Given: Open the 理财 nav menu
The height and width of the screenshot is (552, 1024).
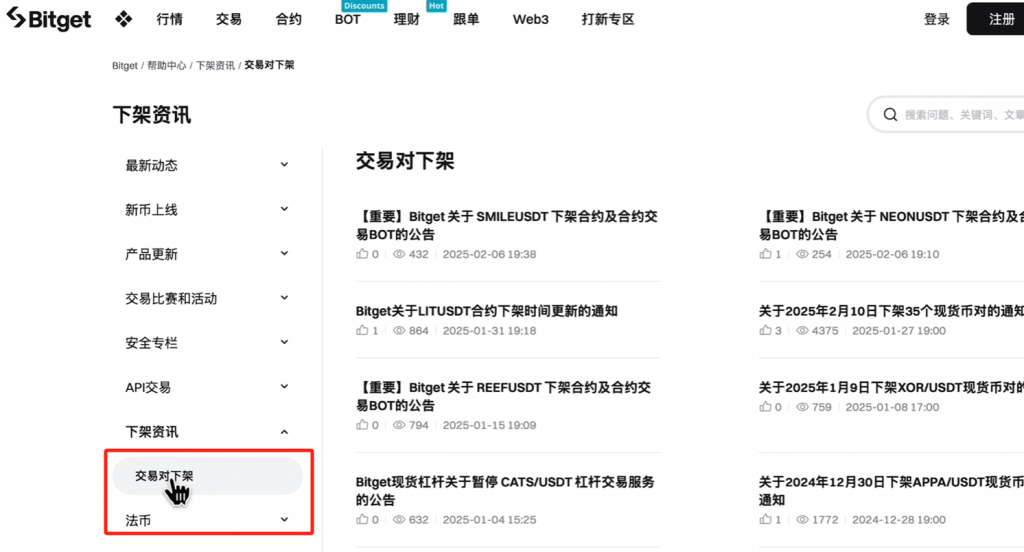Looking at the screenshot, I should (x=406, y=20).
